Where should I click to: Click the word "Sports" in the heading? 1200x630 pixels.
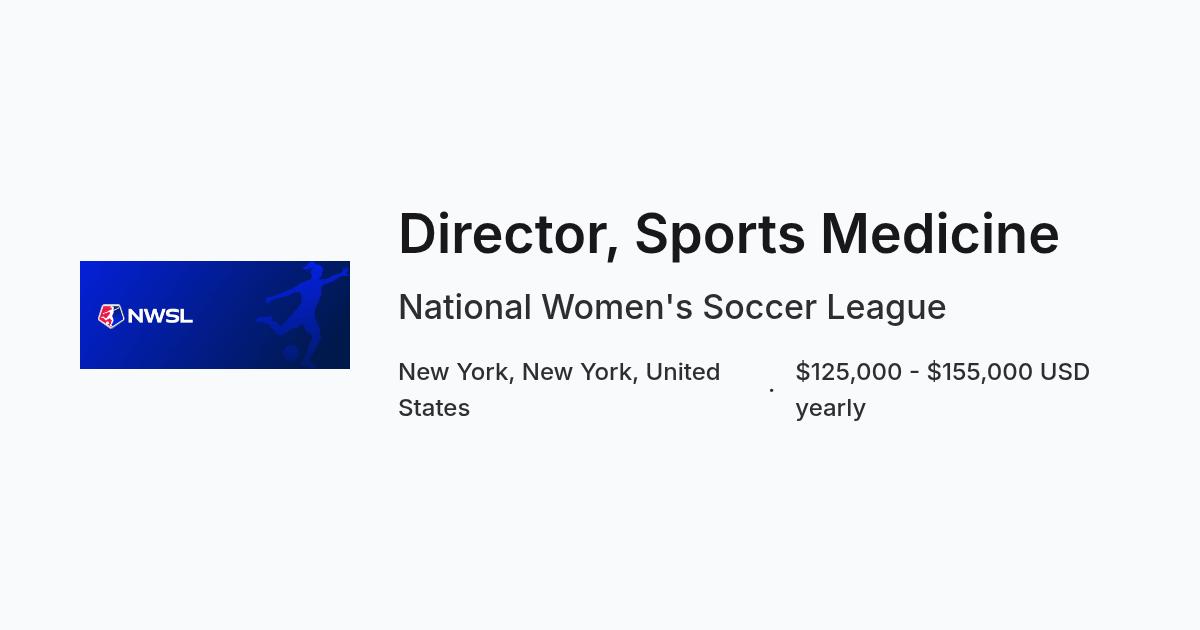(x=720, y=236)
